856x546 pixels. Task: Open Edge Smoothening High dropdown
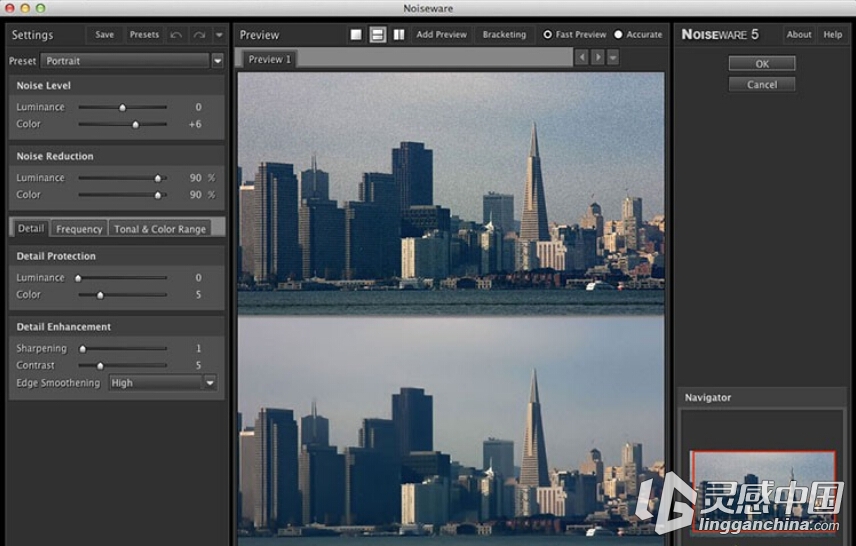(163, 383)
